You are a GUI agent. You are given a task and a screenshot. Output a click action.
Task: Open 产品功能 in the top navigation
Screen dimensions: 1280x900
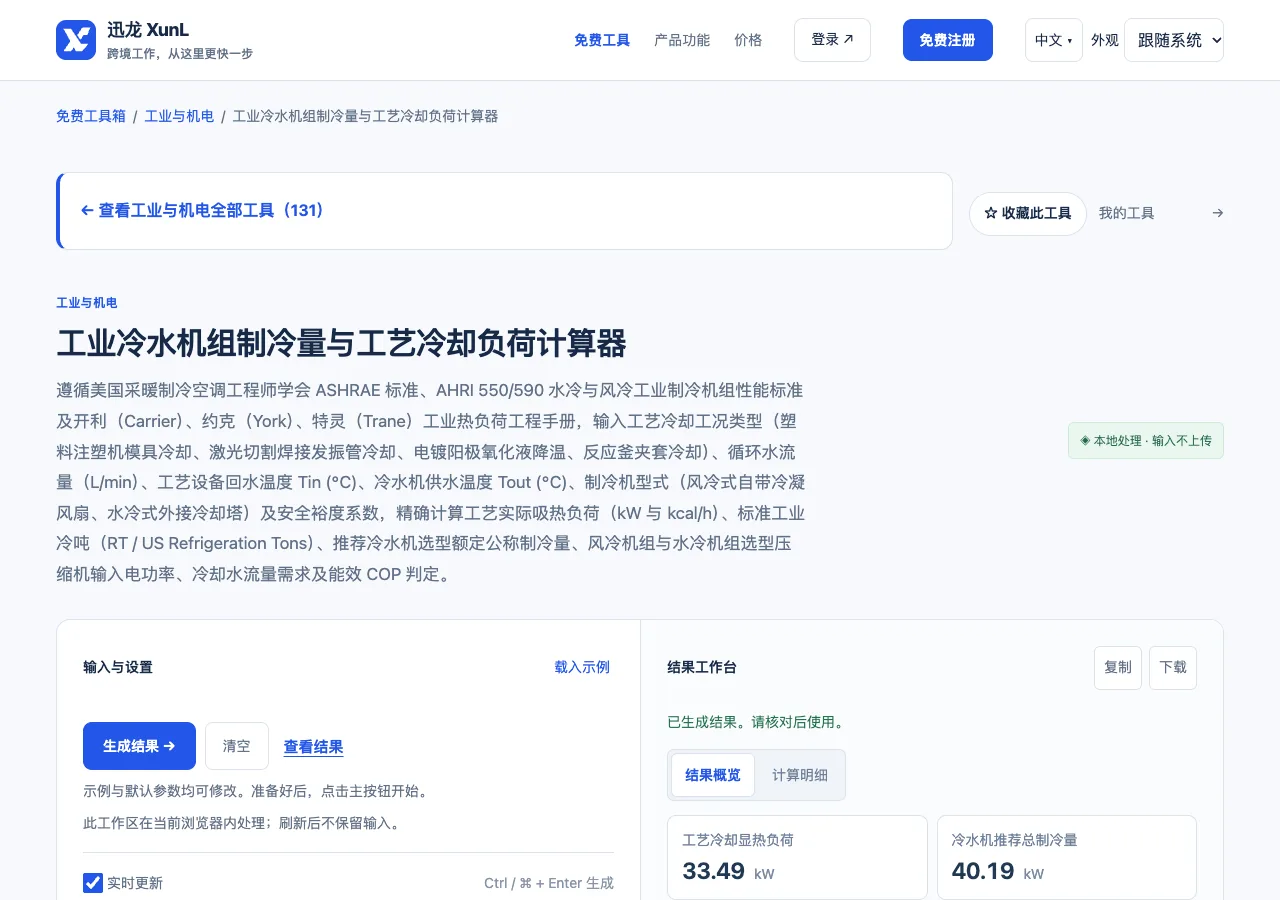[682, 40]
